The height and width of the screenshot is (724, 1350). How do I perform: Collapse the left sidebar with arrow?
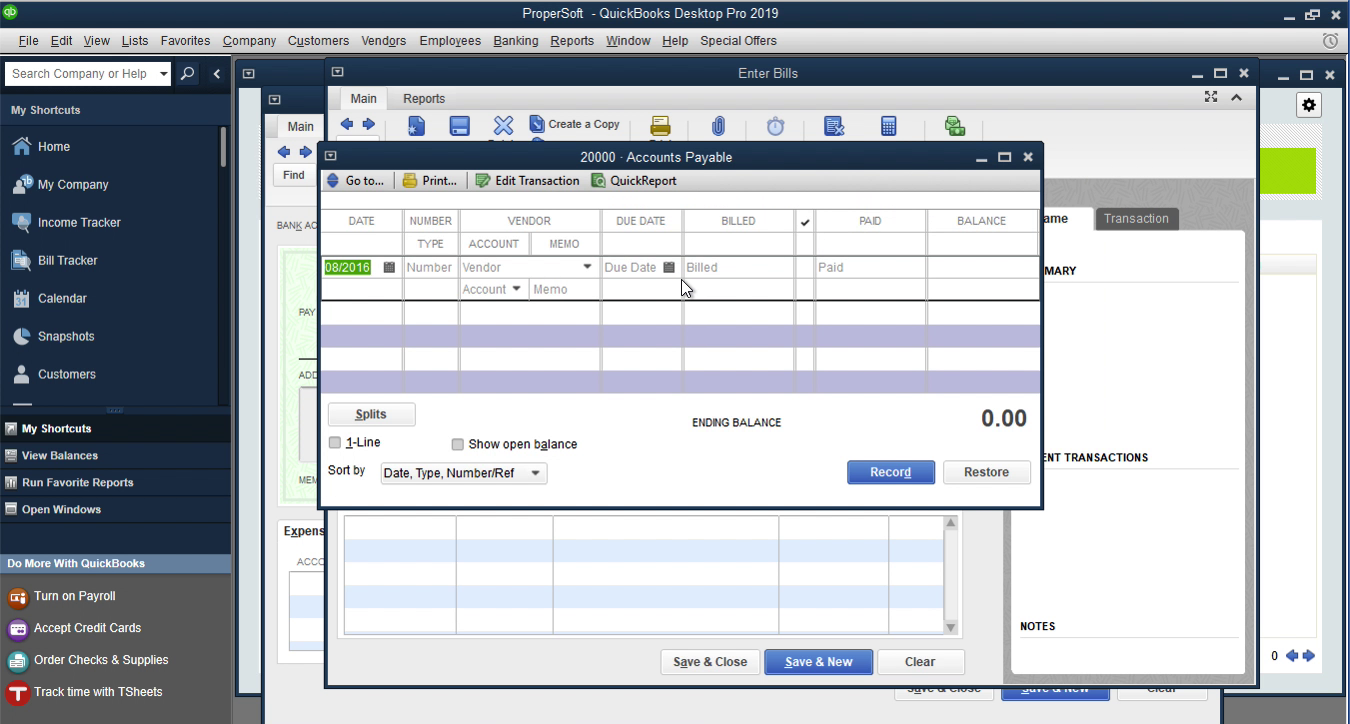click(217, 74)
